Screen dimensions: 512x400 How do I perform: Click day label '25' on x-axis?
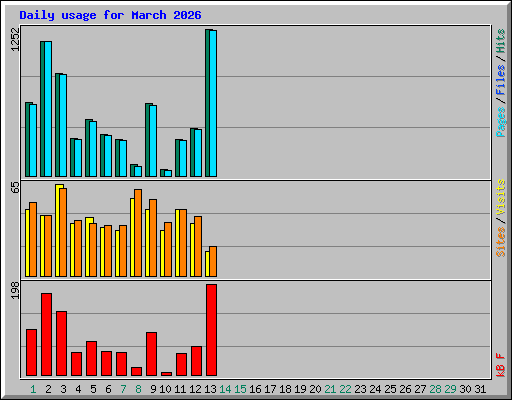(x=390, y=389)
